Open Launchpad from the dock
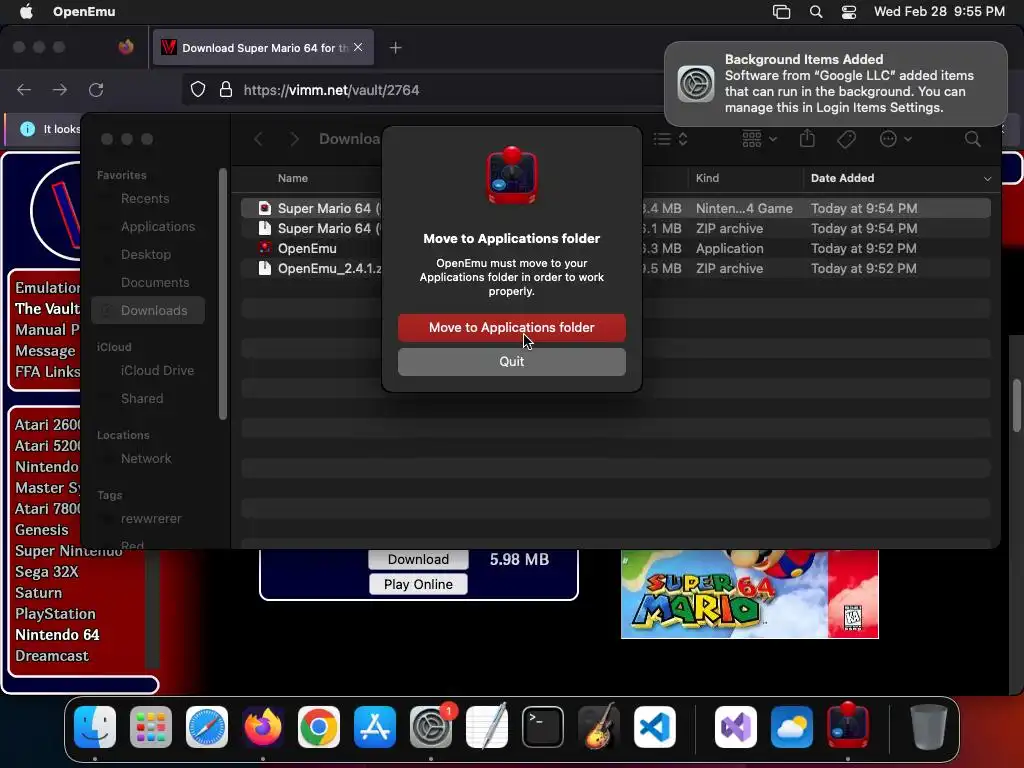Screen dimensions: 1024x768 pos(151,727)
